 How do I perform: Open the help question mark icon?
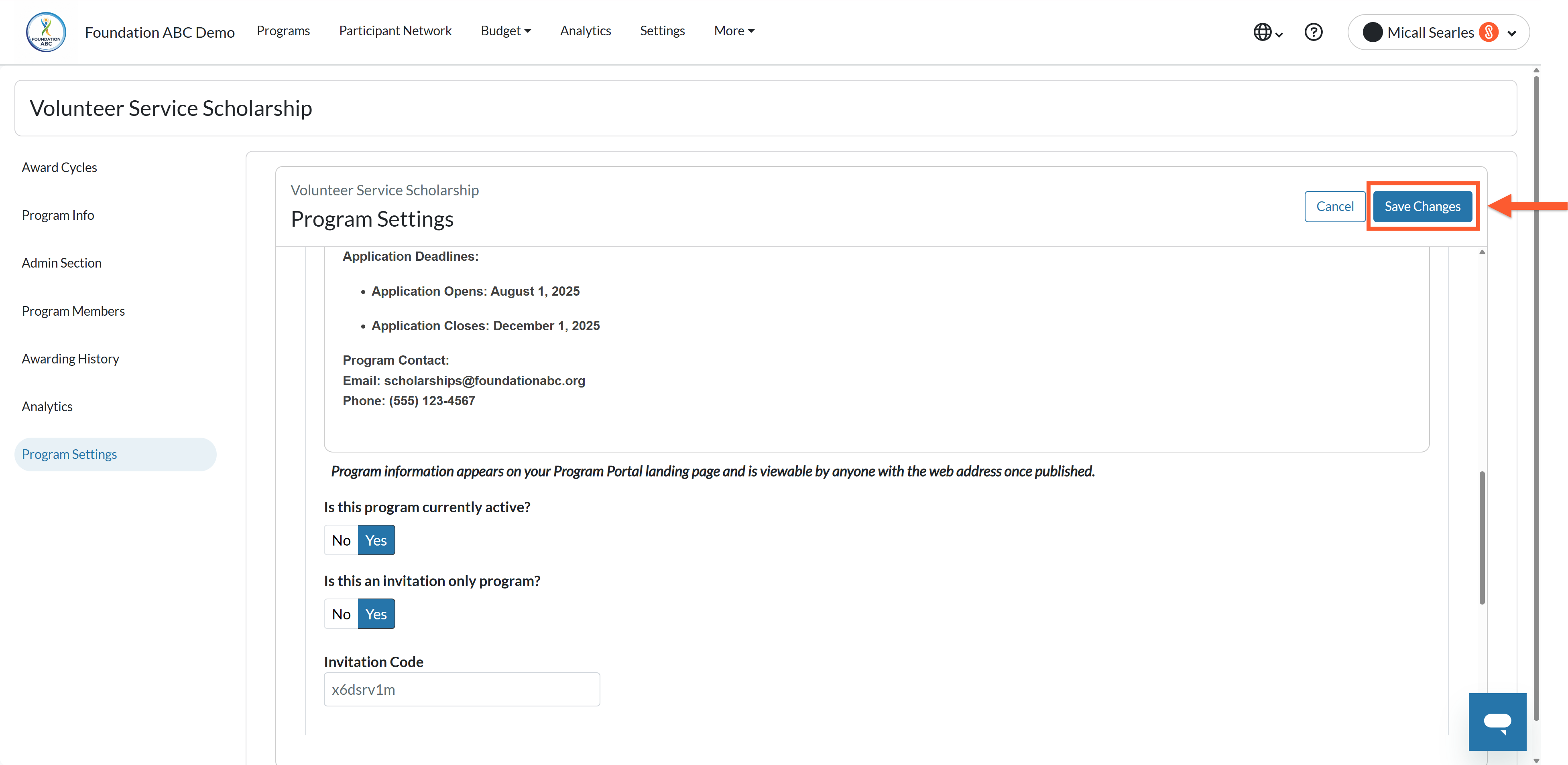1314,32
